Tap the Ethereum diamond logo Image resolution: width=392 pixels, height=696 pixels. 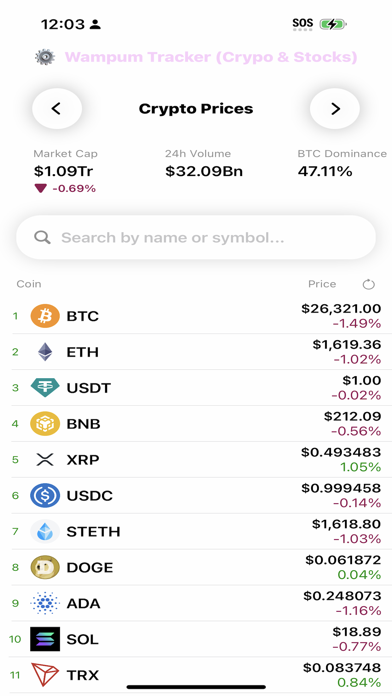(x=45, y=352)
